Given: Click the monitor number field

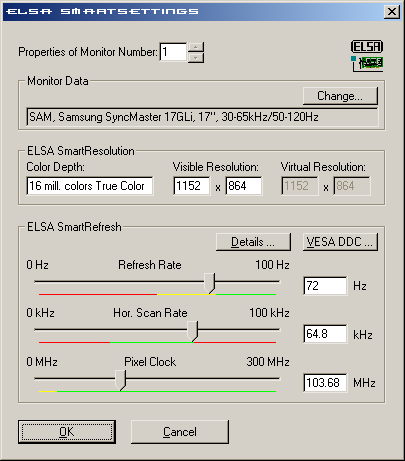Looking at the screenshot, I should (x=173, y=52).
